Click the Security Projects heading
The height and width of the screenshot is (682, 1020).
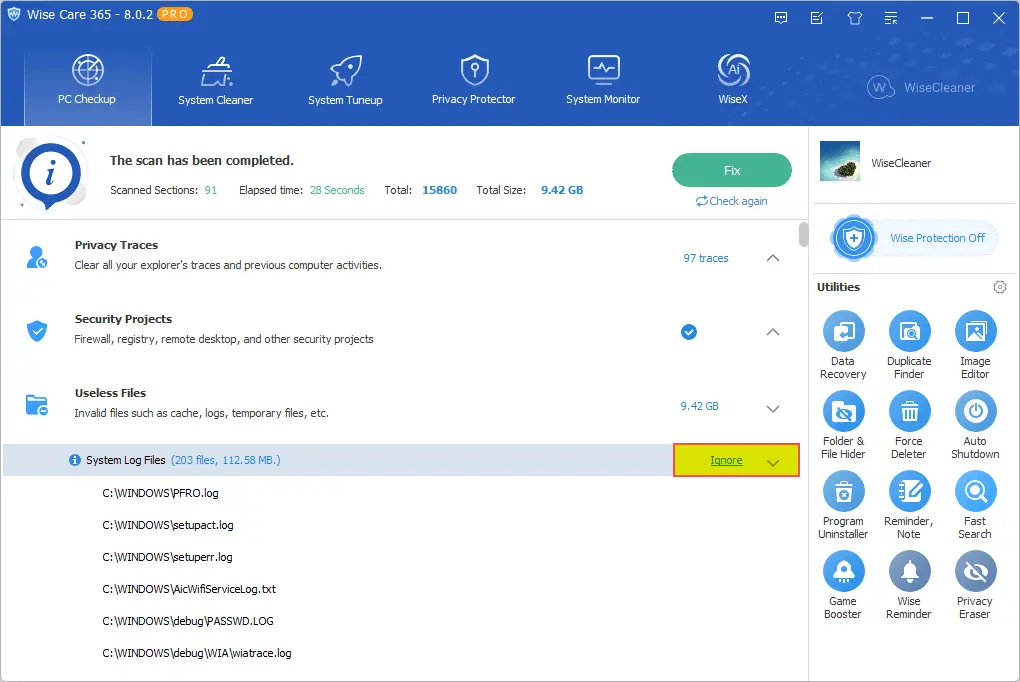[123, 319]
